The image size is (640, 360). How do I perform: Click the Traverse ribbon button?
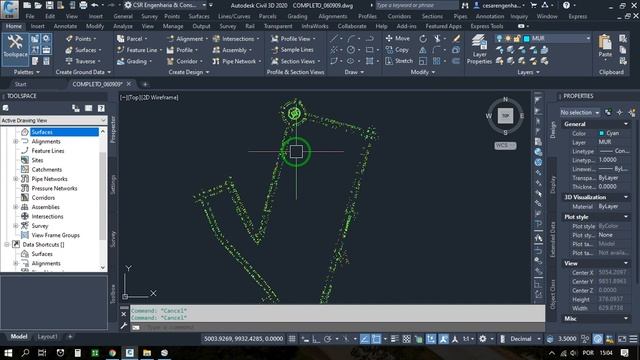coord(82,61)
